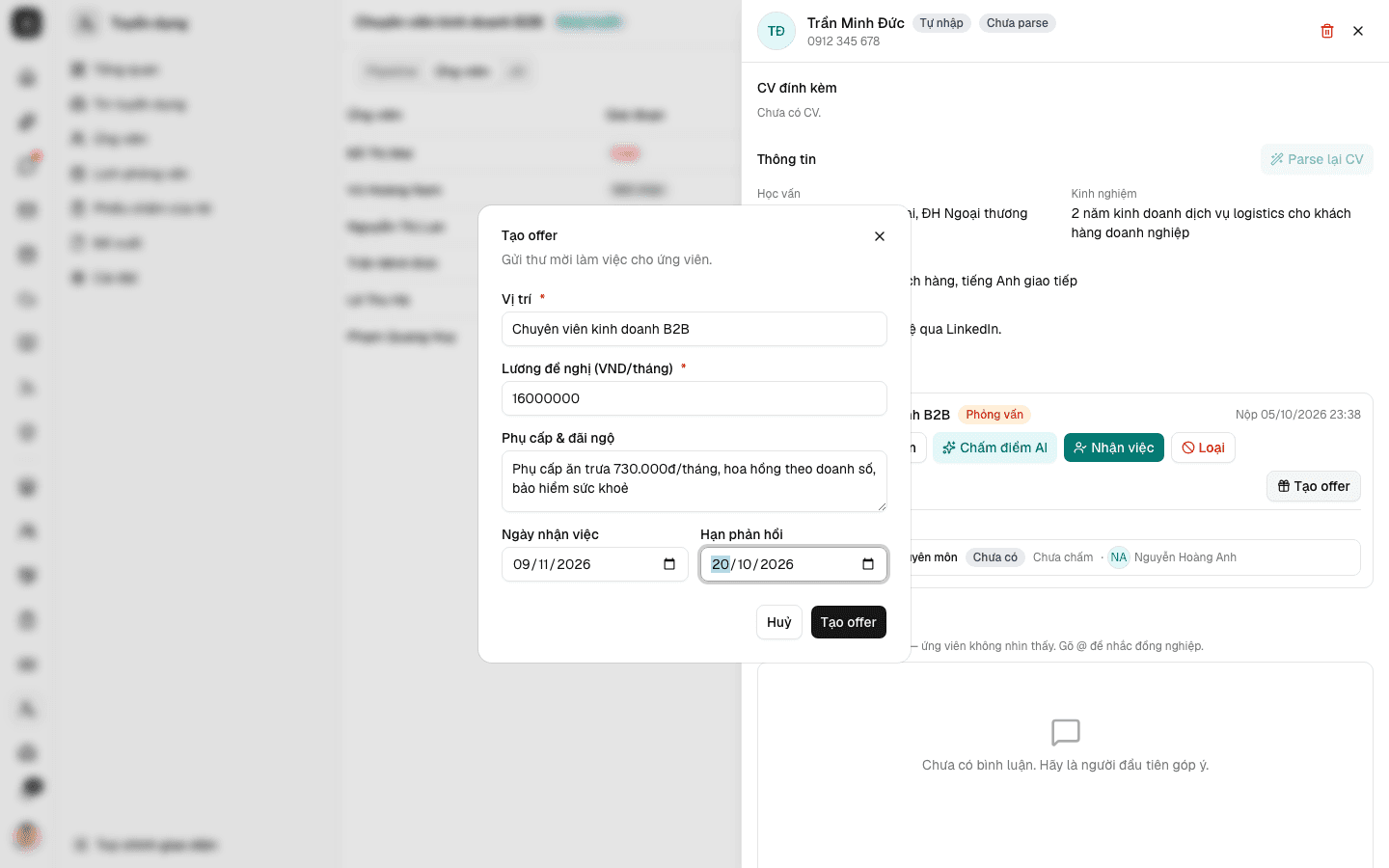Click the Lương đề nghị salary field
The height and width of the screenshot is (868, 1389).
point(694,398)
